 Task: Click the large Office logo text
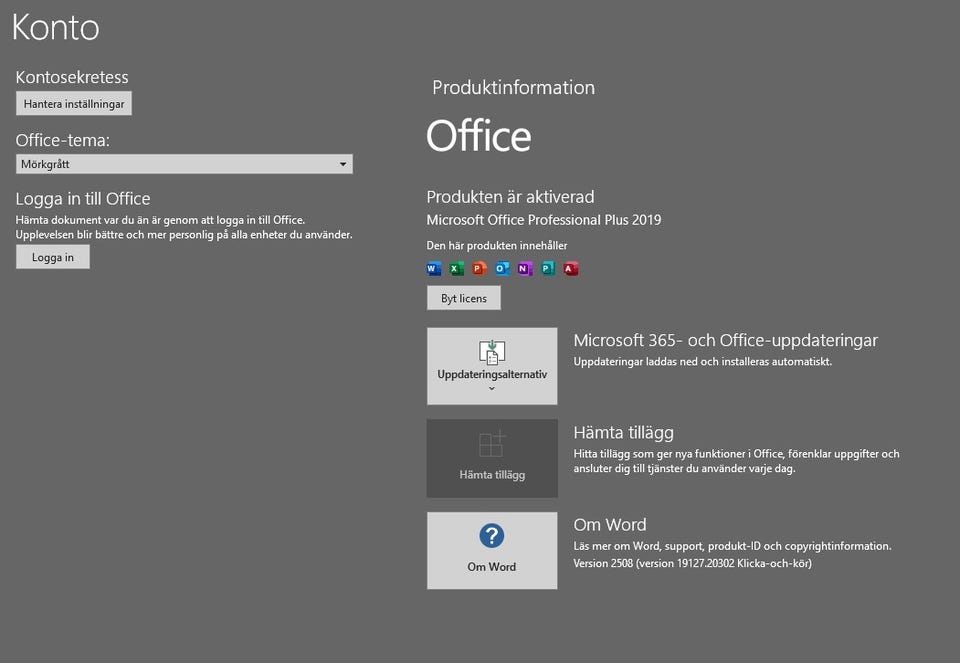point(479,136)
